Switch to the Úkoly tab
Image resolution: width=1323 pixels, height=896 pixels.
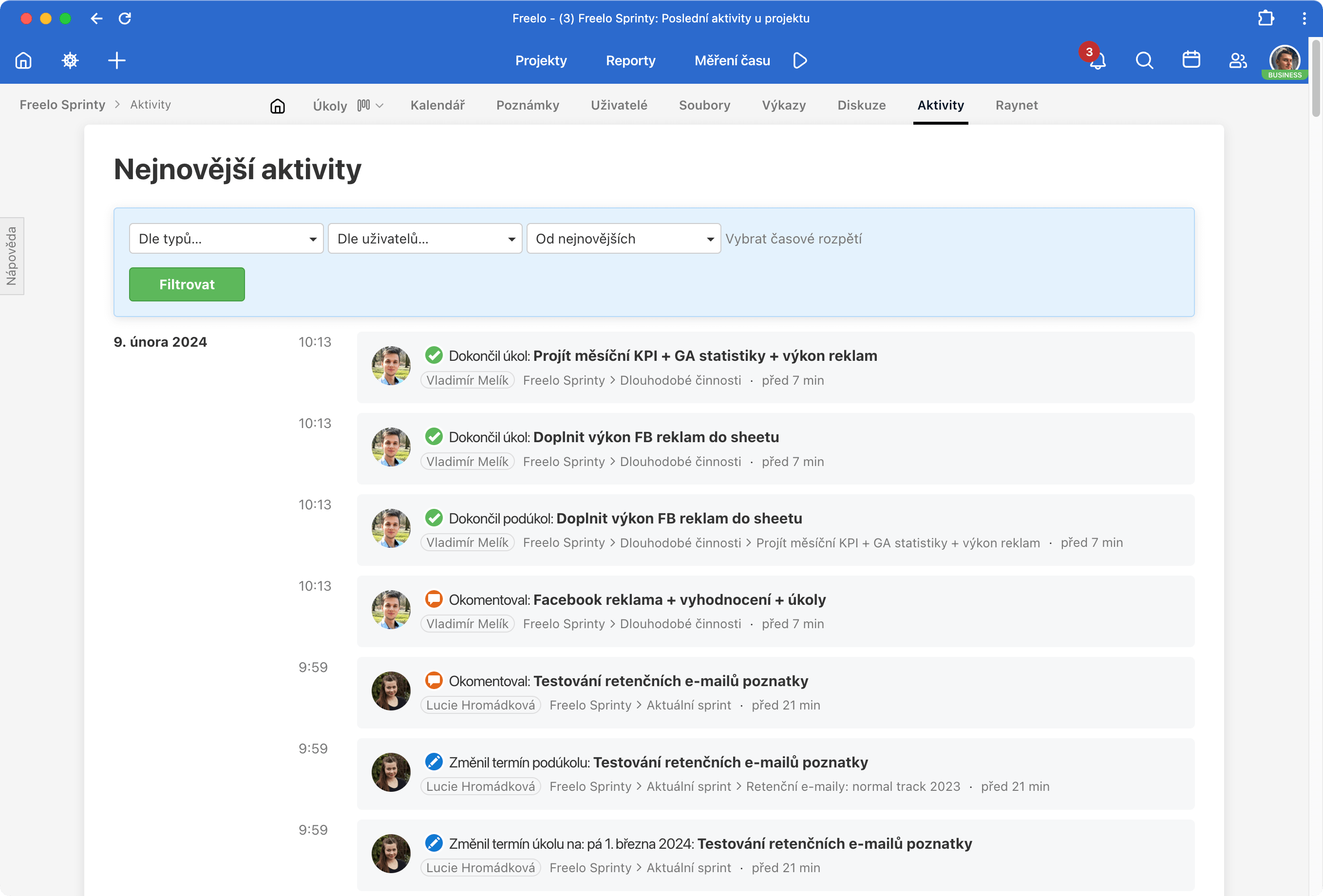[330, 106]
